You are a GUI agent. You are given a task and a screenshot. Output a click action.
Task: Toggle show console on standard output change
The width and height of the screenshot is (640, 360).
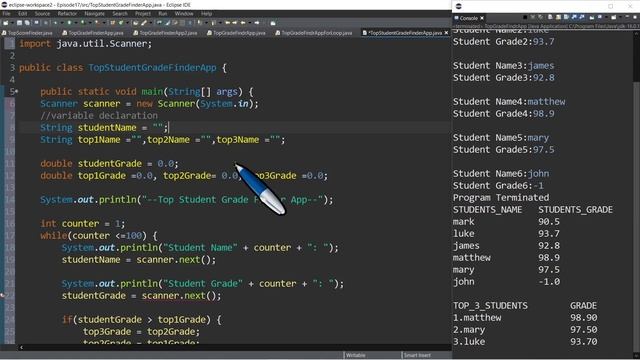pyautogui.click(x=574, y=18)
